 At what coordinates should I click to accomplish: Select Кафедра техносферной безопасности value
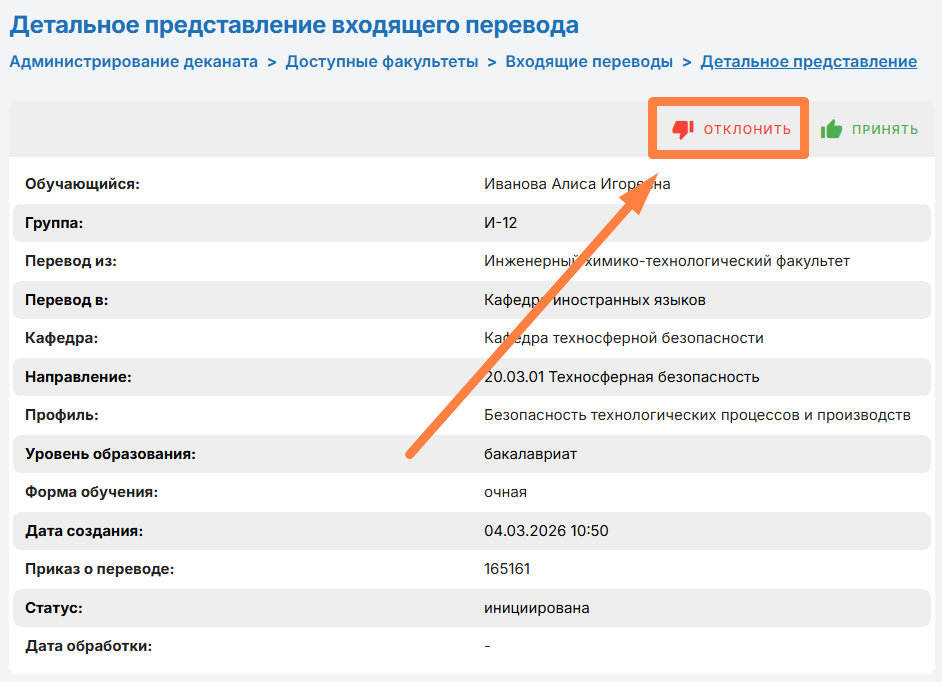click(623, 338)
